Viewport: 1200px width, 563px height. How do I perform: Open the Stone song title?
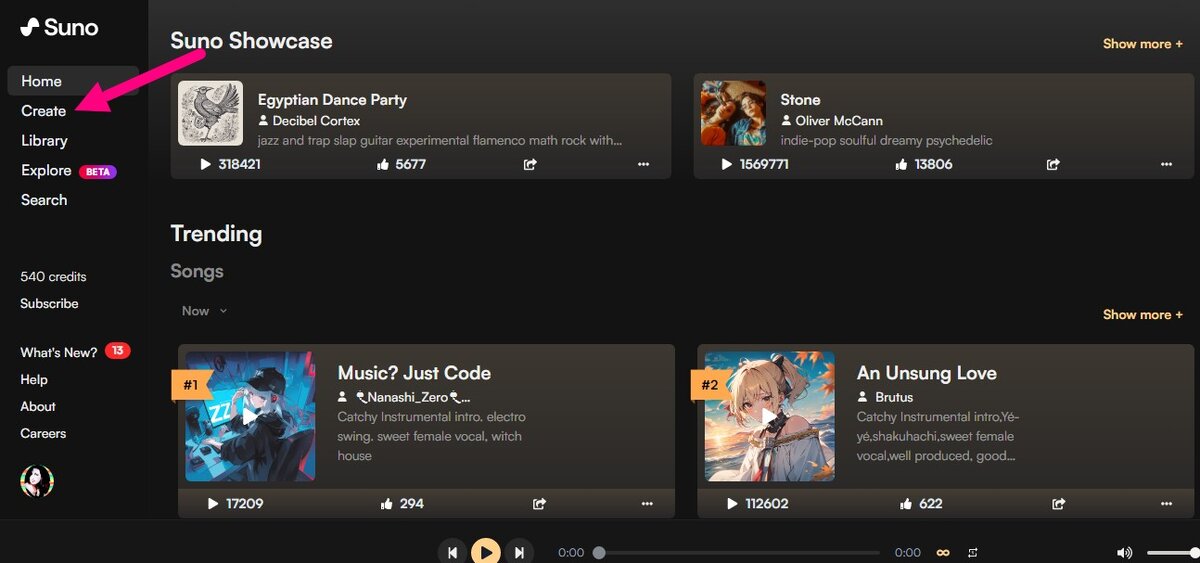[800, 100]
